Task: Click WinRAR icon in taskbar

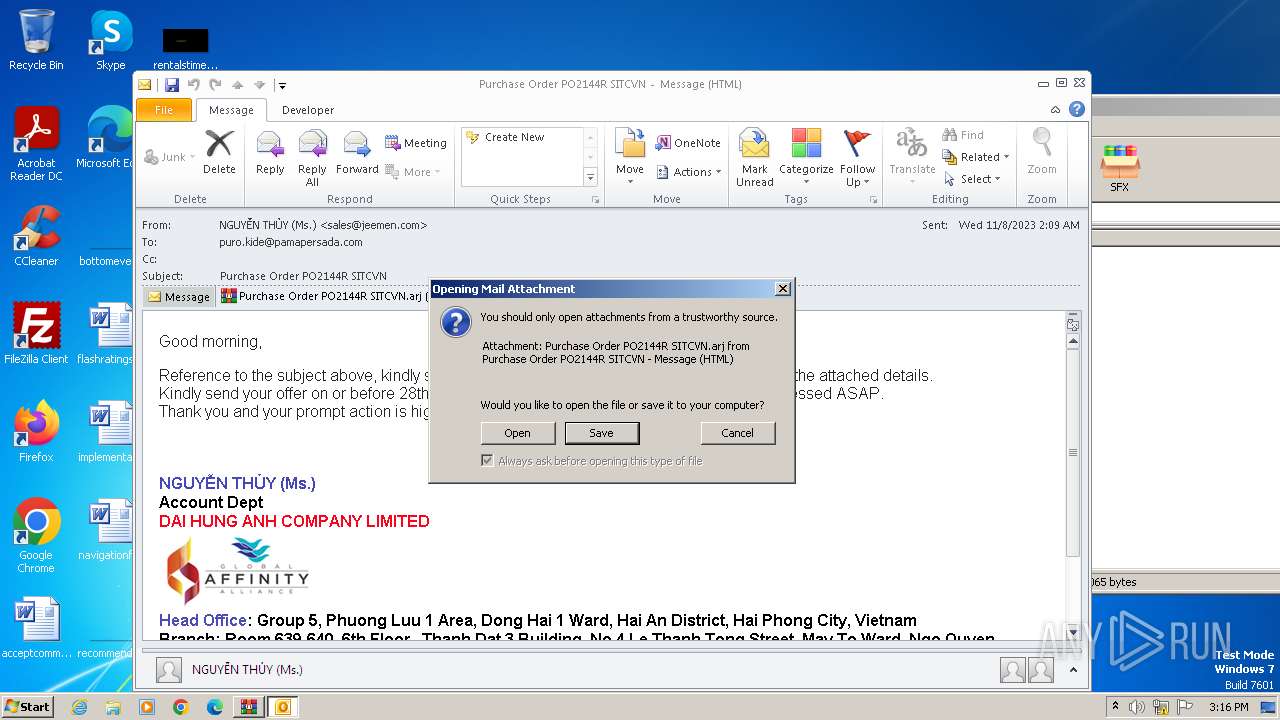Action: tap(249, 707)
